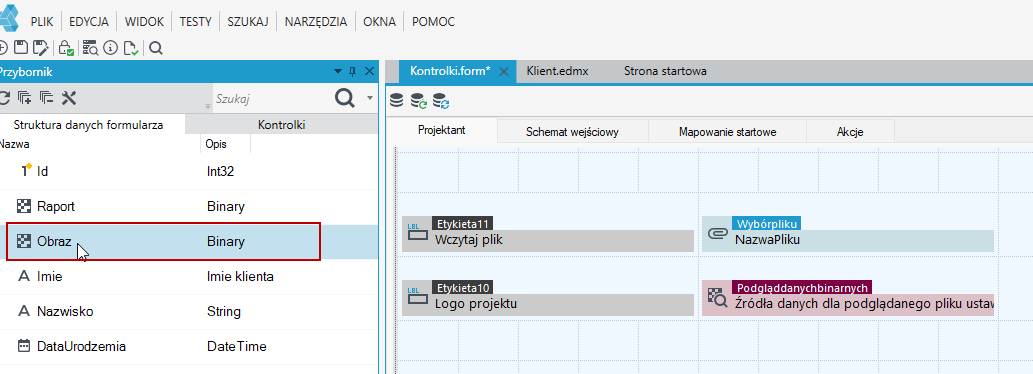The height and width of the screenshot is (374, 1033).
Task: Open the OKNA menu
Action: coord(379,22)
